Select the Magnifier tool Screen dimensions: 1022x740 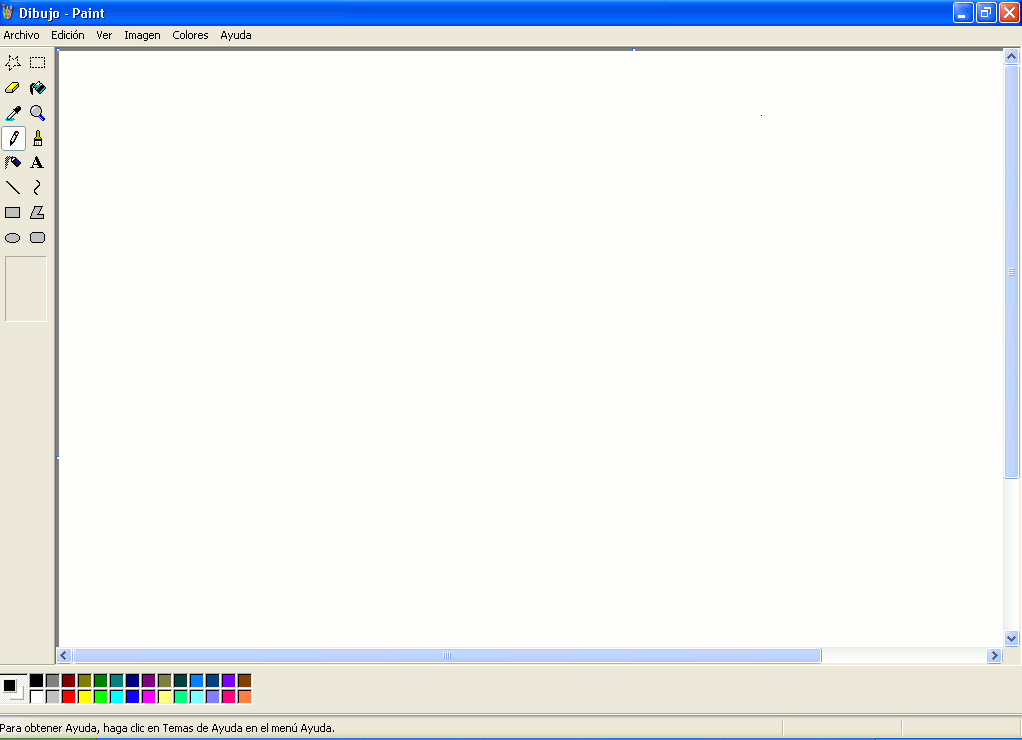(37, 113)
